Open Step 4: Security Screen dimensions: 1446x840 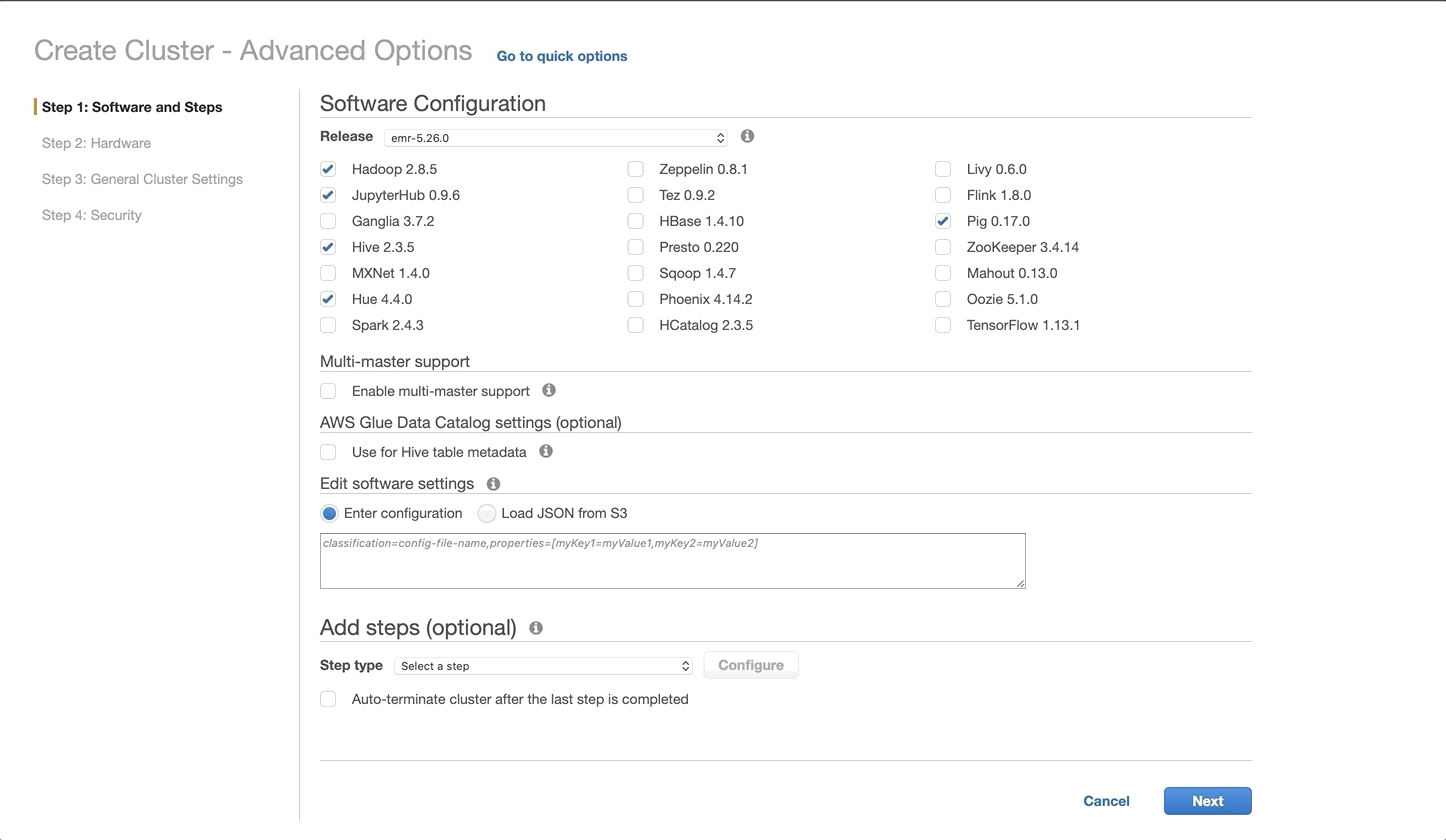(92, 215)
